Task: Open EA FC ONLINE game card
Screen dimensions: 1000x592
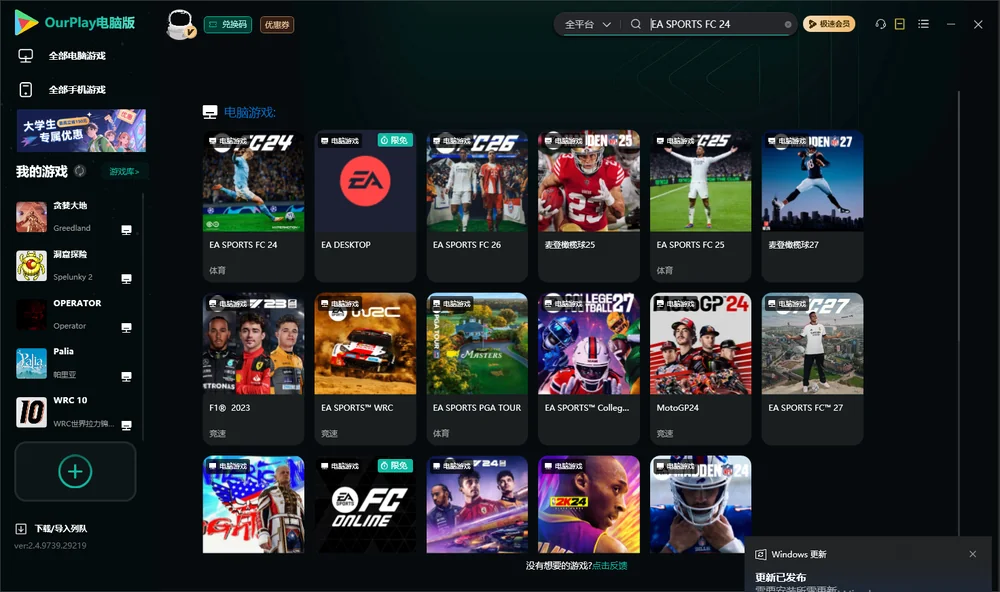Action: point(365,504)
